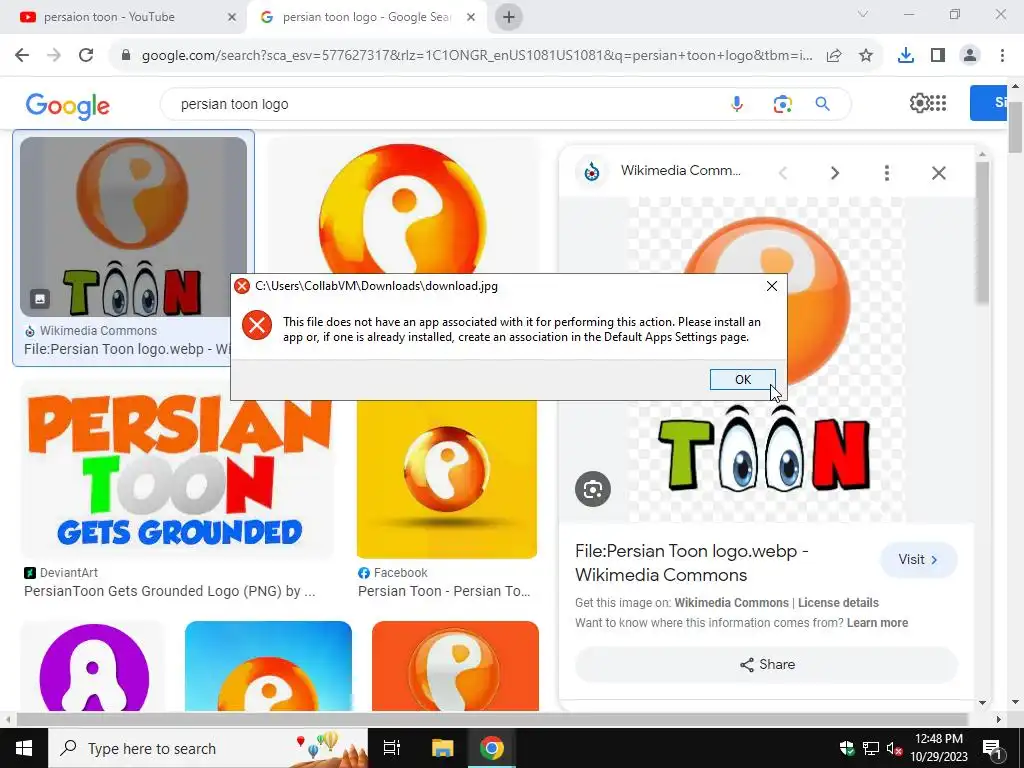Open the File:Persian Toon logo.webp result title
This screenshot has height=768, width=1024.
coord(128,349)
